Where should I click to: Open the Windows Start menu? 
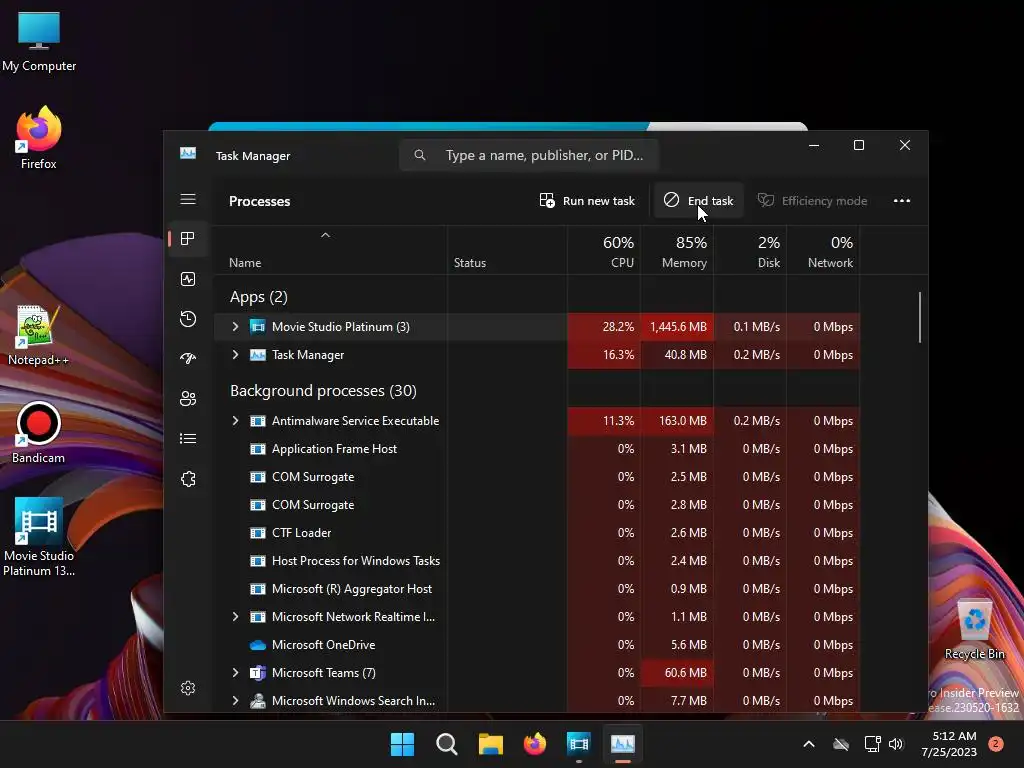coord(402,744)
